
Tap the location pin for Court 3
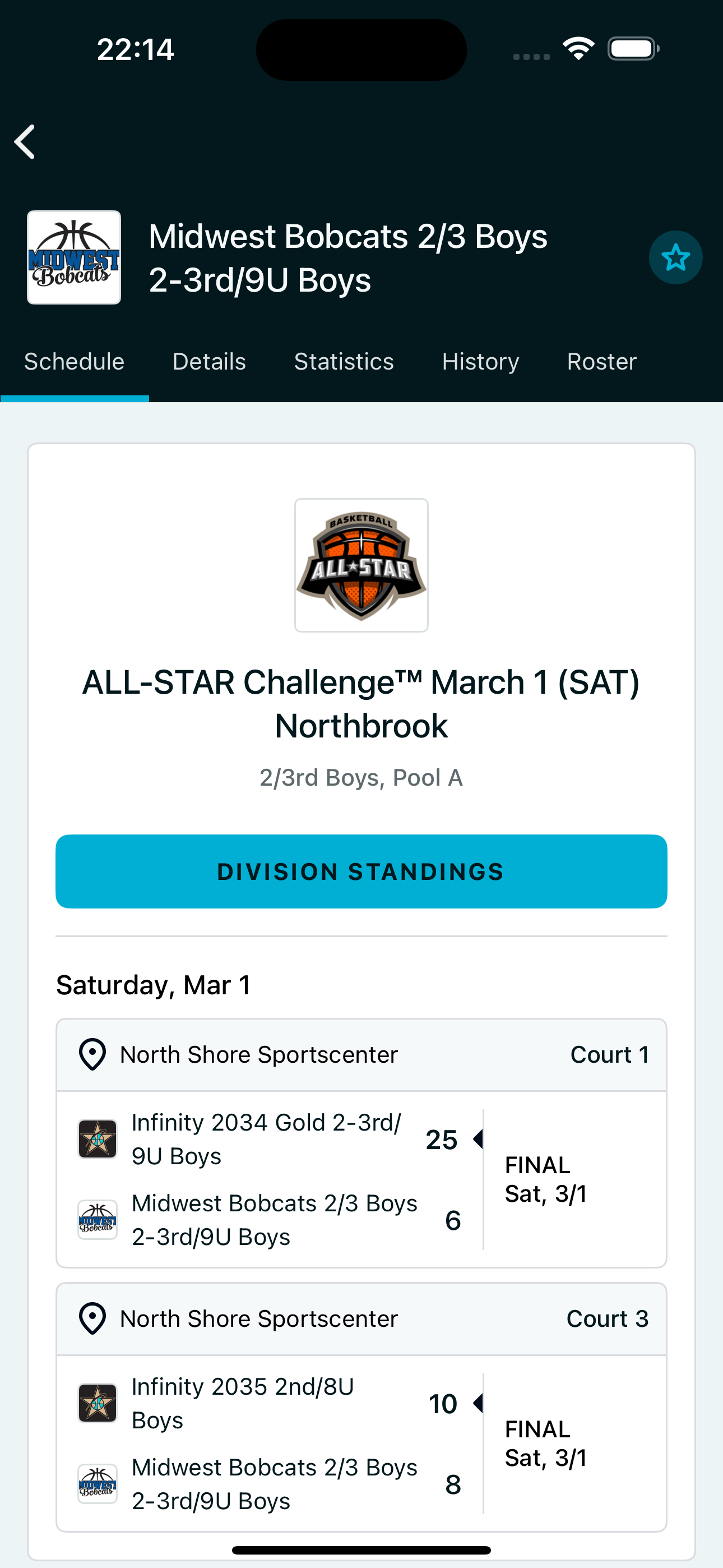point(92,1318)
